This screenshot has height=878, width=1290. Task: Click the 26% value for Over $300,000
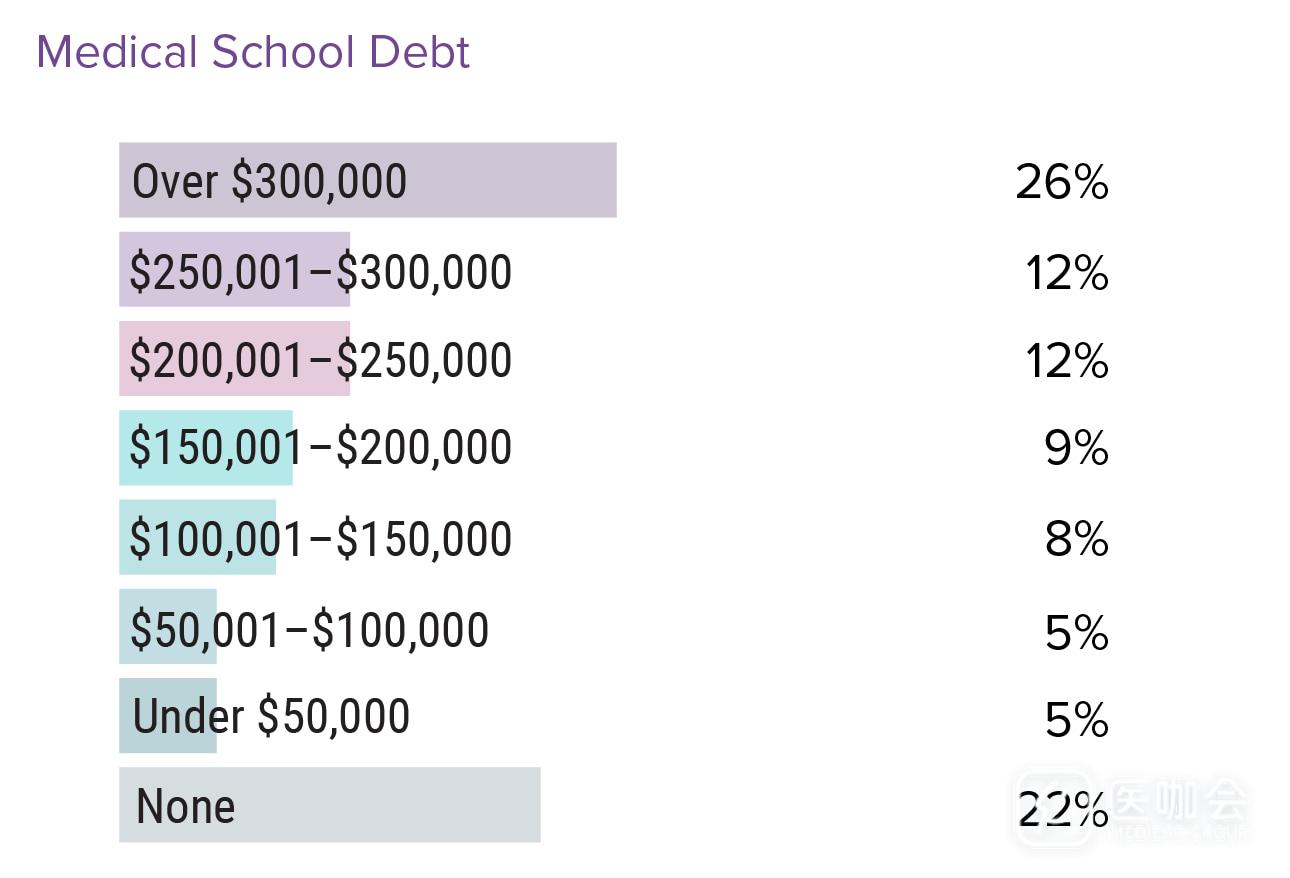(x=1061, y=183)
